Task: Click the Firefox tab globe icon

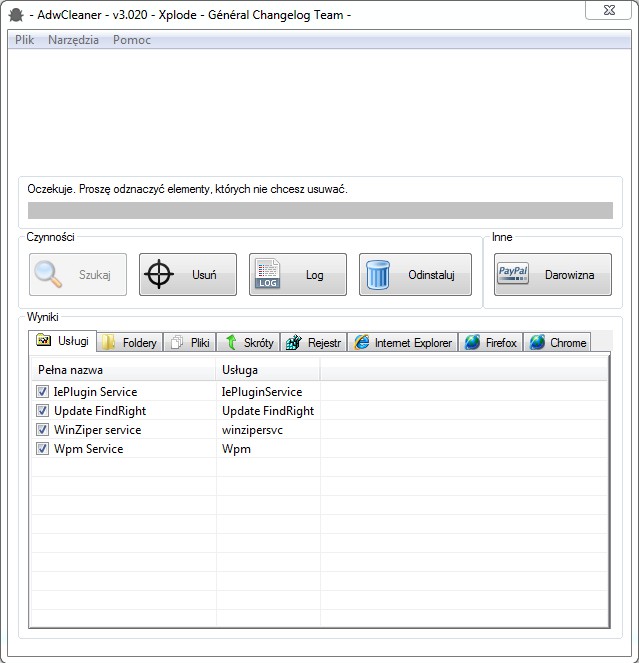Action: [472, 342]
